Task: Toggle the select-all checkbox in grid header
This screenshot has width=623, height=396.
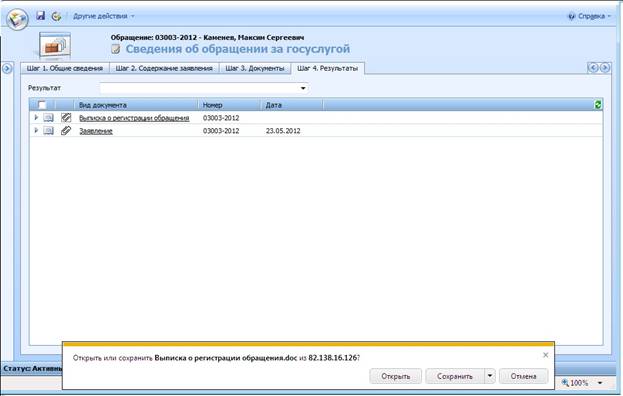Action: click(42, 105)
